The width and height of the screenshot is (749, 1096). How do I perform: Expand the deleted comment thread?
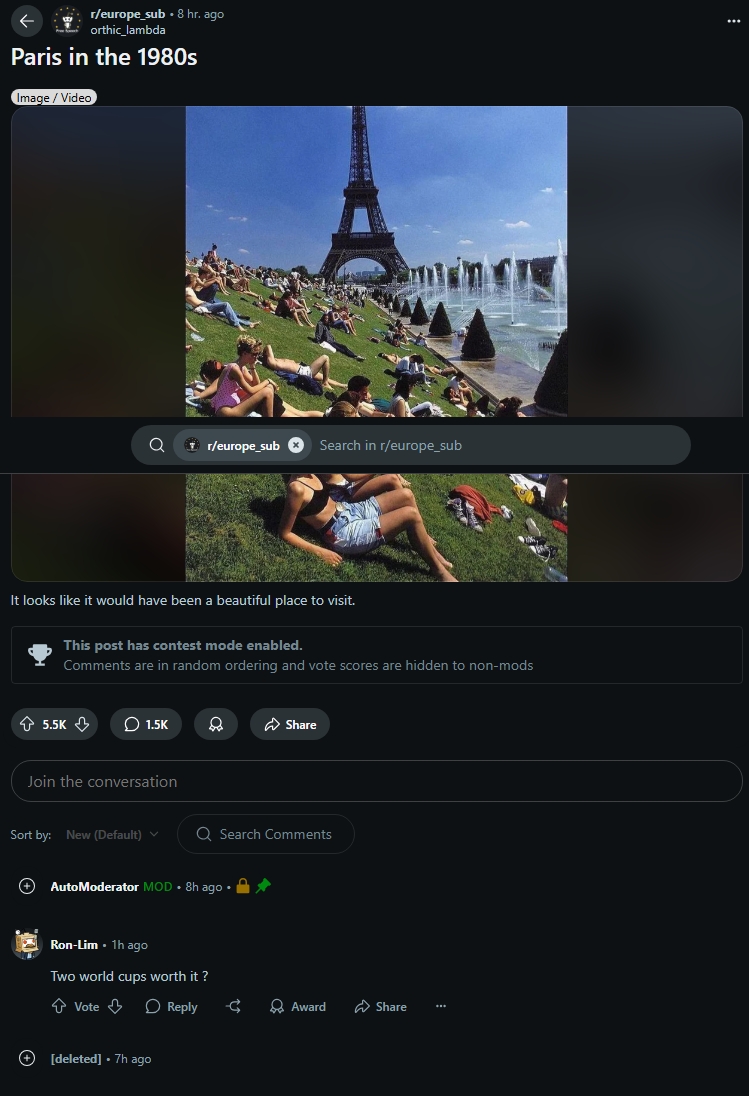[27, 1058]
